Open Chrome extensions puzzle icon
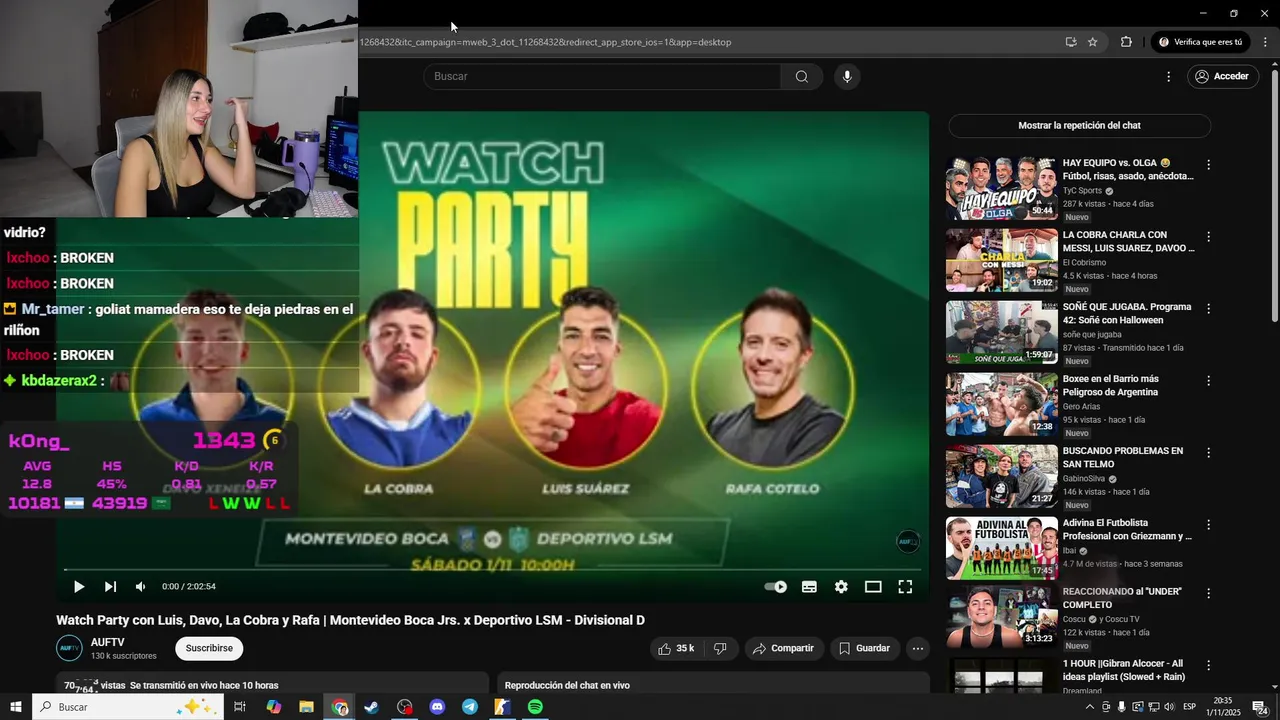Screen dimensions: 1280x720 point(1126,42)
